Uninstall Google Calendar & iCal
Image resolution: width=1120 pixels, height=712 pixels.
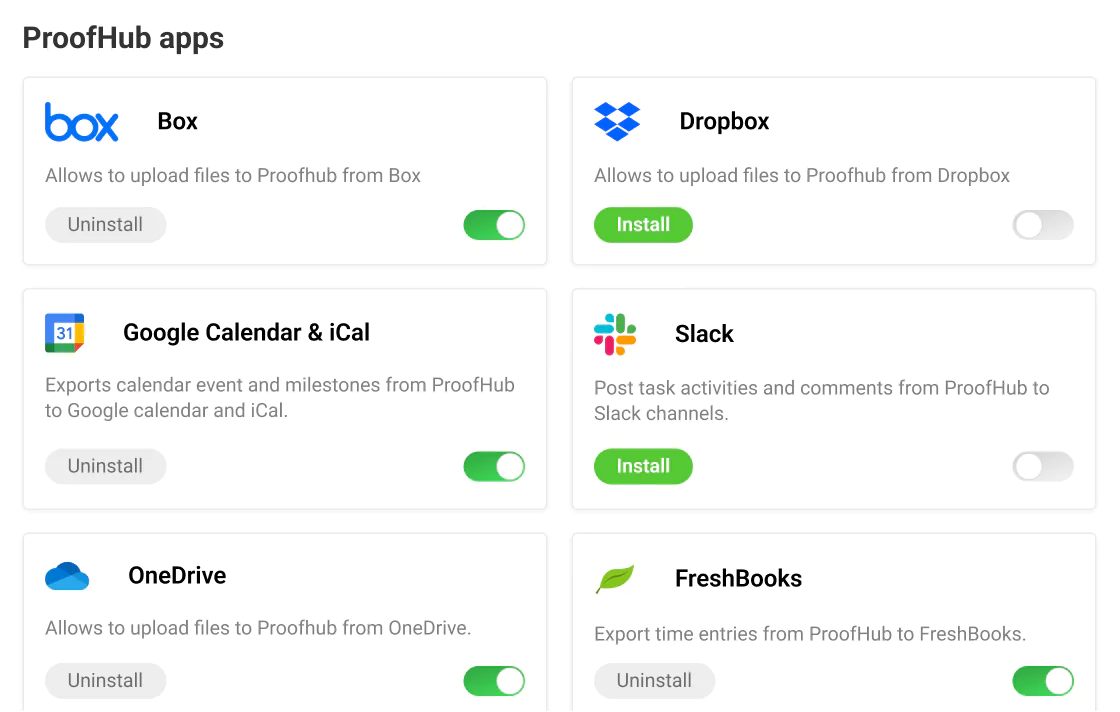pyautogui.click(x=105, y=466)
